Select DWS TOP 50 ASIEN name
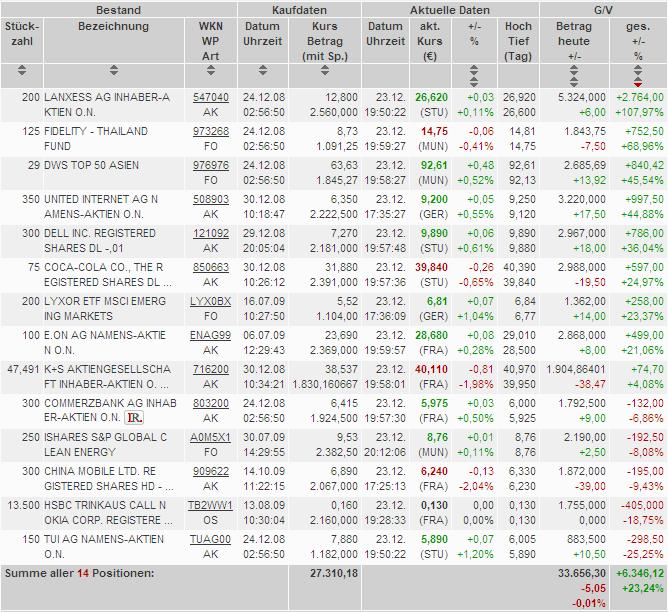668x612 pixels. [92, 166]
